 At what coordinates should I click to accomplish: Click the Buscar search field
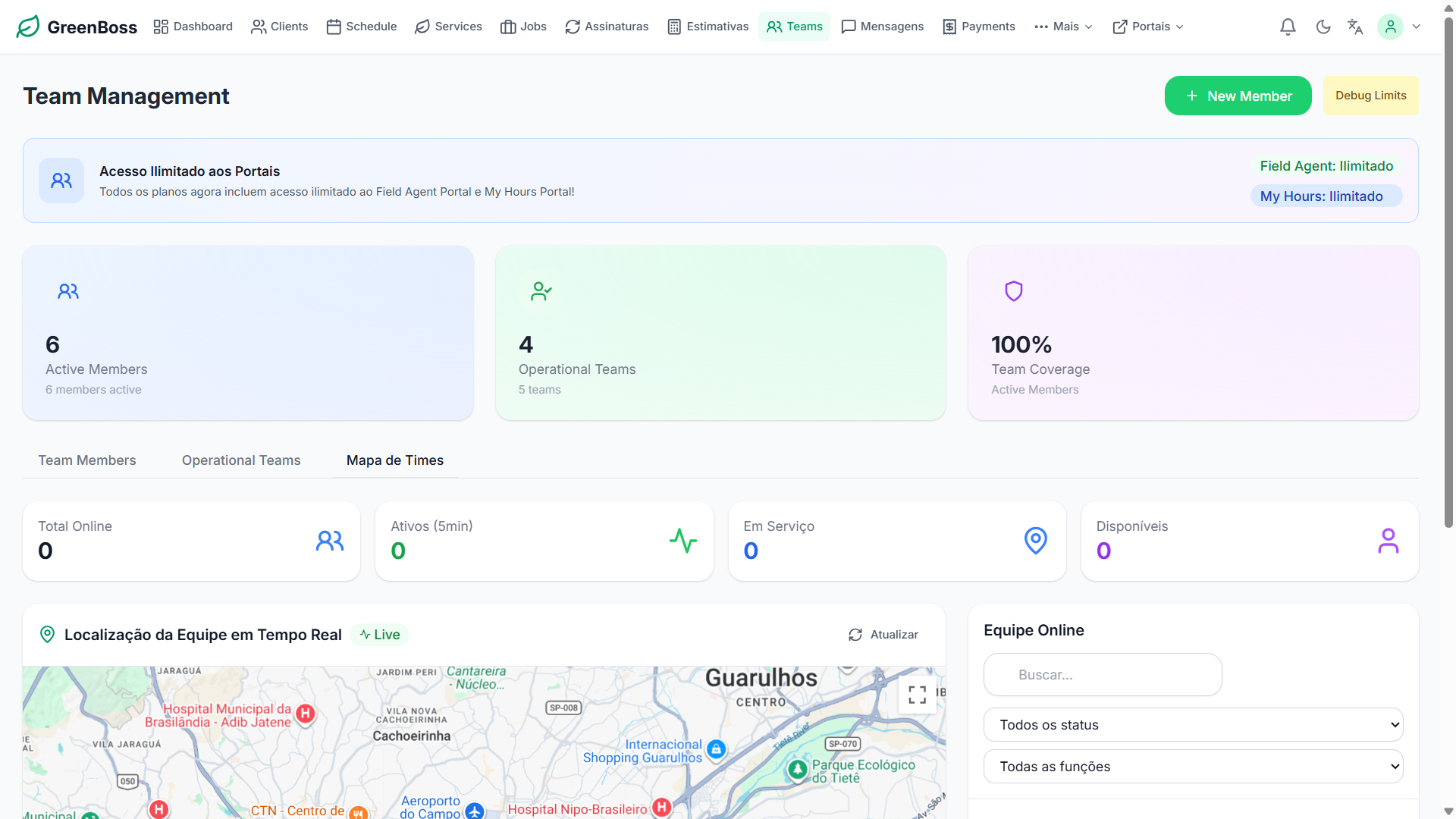(x=1103, y=675)
